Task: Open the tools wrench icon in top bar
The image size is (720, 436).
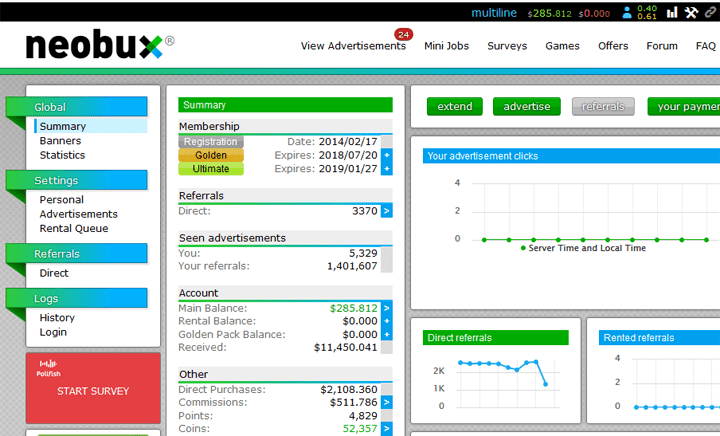Action: pyautogui.click(x=691, y=12)
